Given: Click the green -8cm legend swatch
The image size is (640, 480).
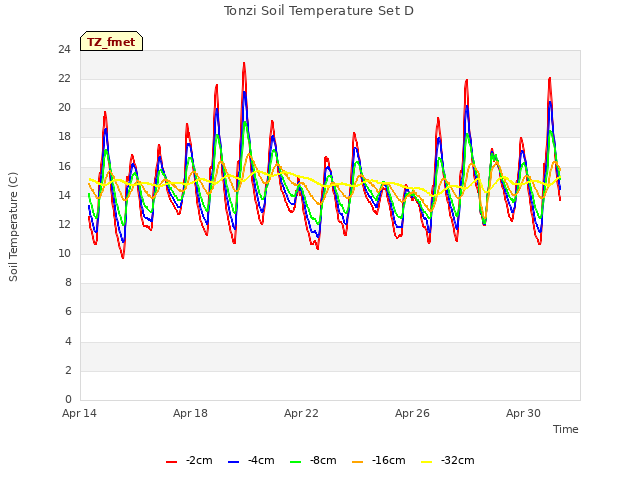Looking at the screenshot, I should (296, 462).
